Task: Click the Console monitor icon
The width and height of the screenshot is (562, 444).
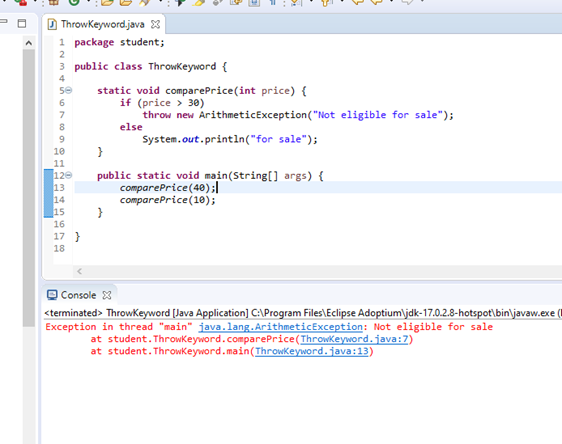Action: pos(52,295)
